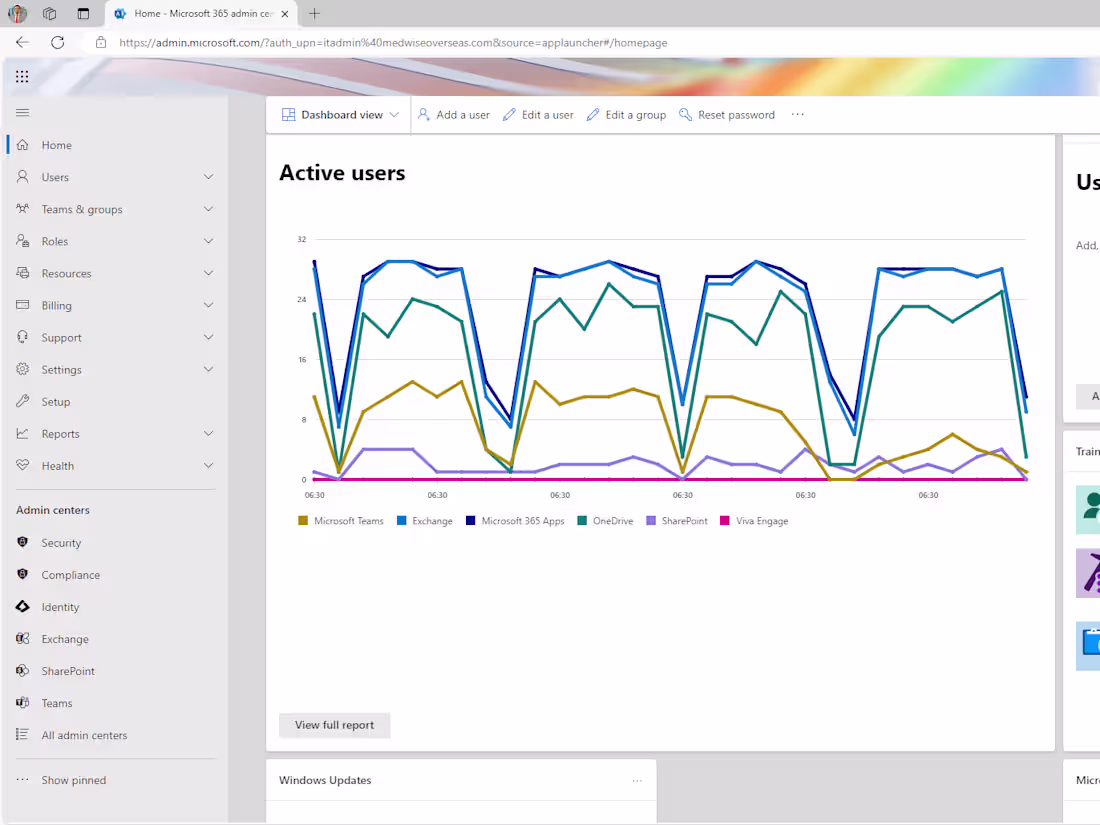Click the Dashboard view grid icon
The width and height of the screenshot is (1100, 825).
pos(288,114)
